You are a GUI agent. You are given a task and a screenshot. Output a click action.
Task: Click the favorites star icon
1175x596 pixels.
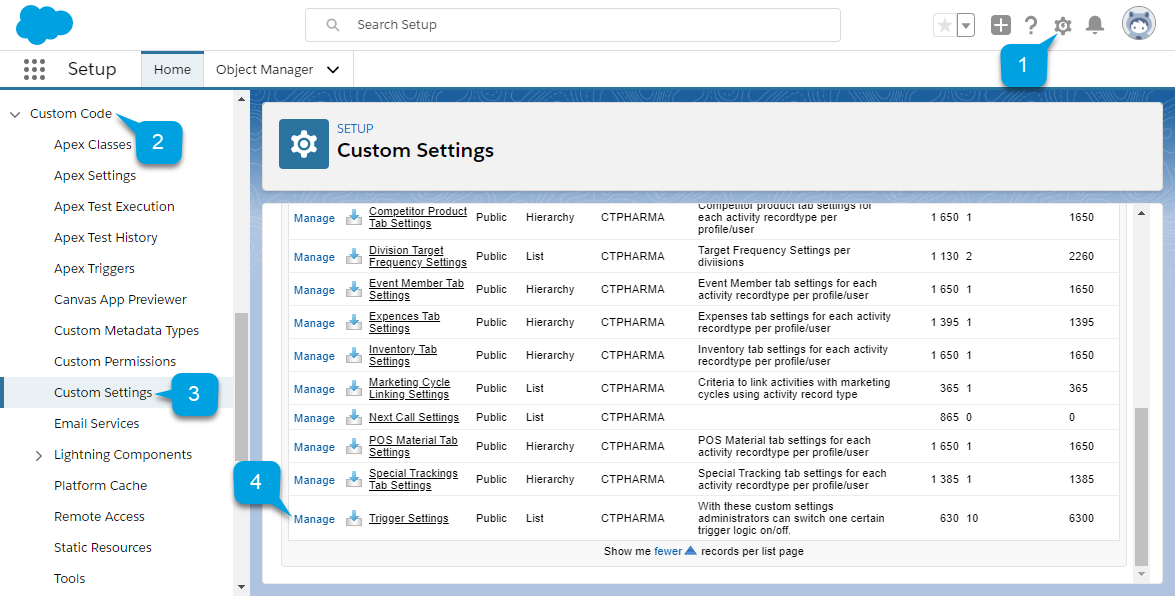tap(944, 26)
